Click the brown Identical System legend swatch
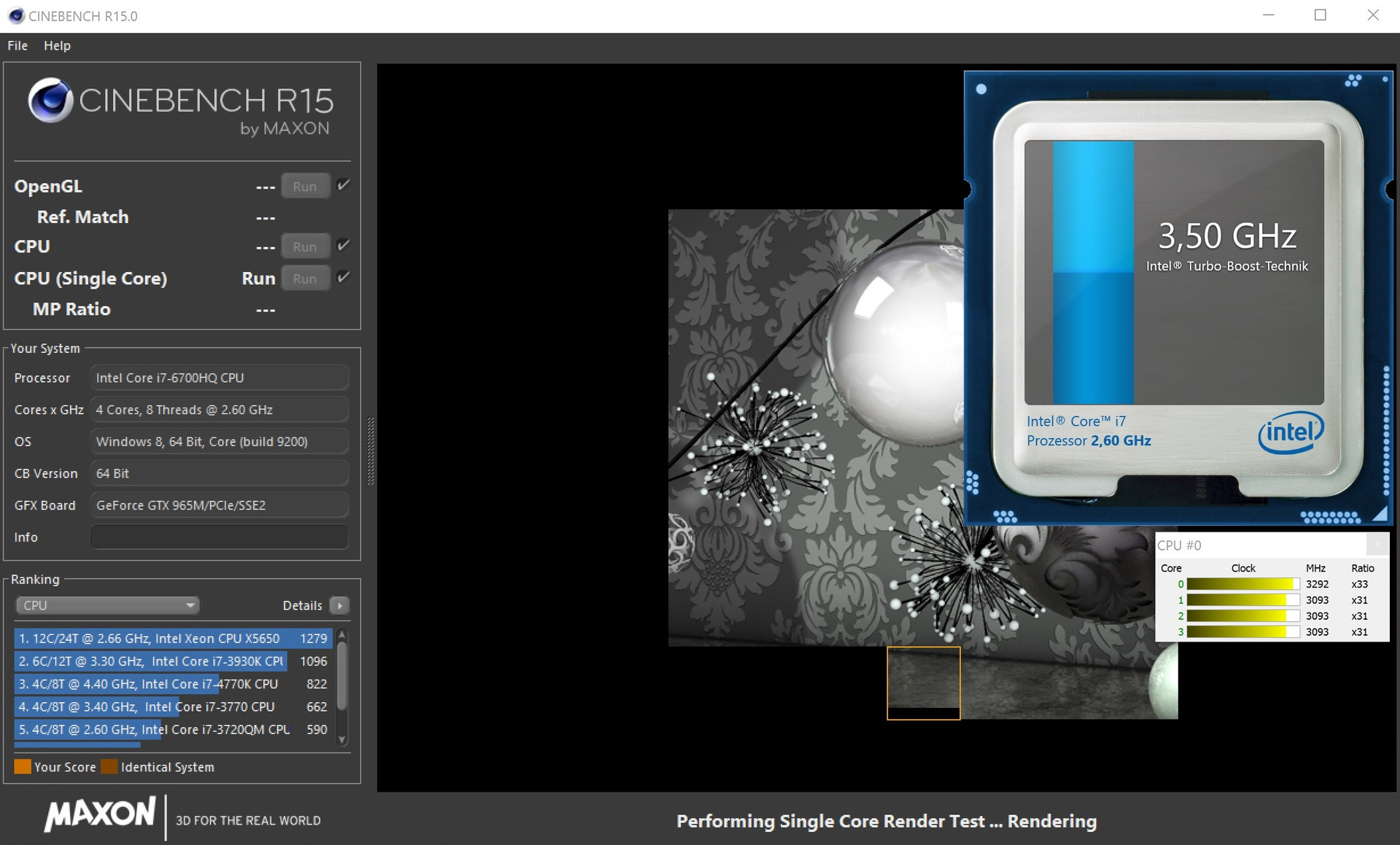The height and width of the screenshot is (845, 1400). pos(109,767)
